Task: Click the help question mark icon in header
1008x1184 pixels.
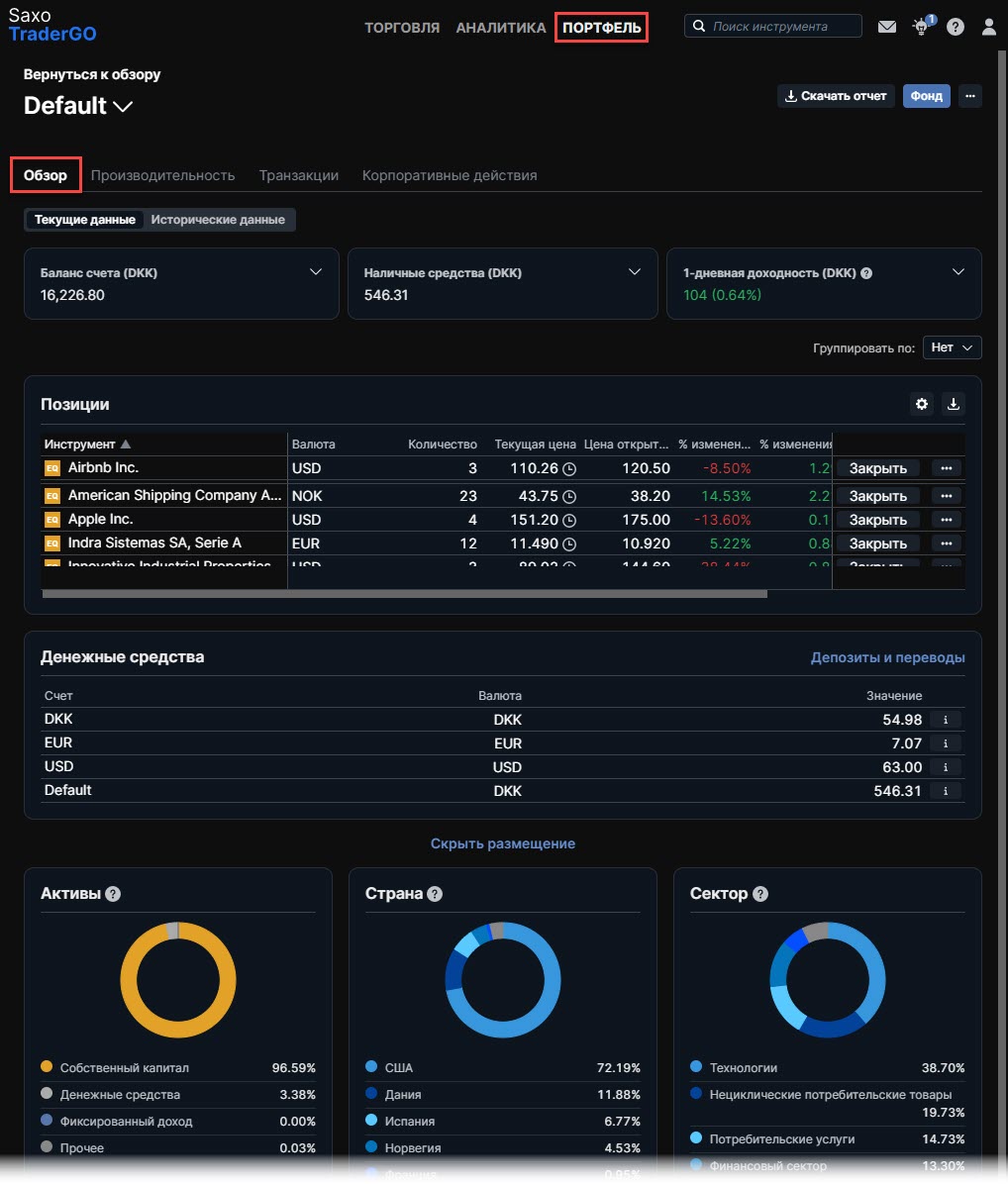Action: [956, 27]
